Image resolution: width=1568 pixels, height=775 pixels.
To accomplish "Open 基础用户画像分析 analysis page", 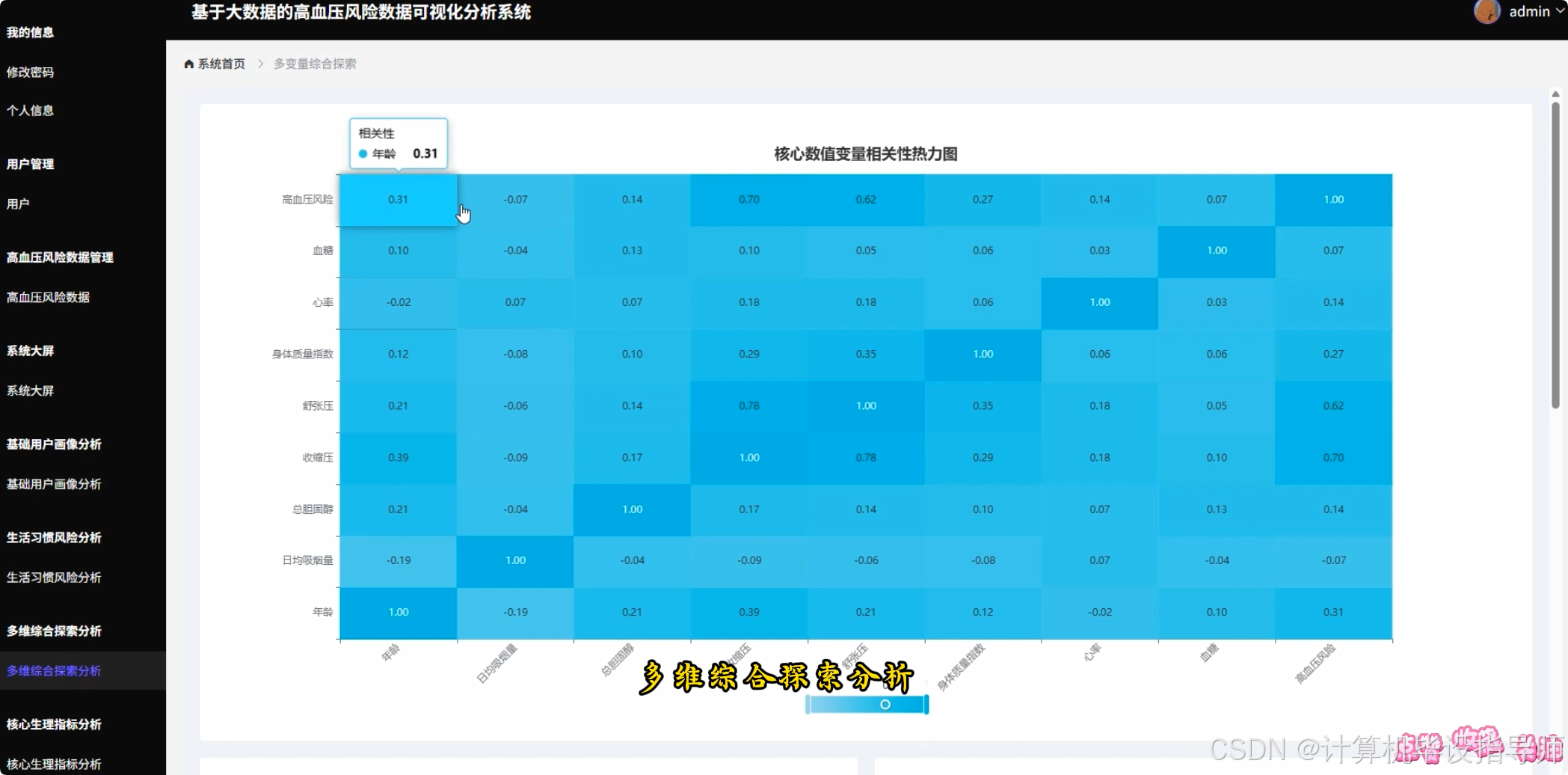I will point(52,484).
